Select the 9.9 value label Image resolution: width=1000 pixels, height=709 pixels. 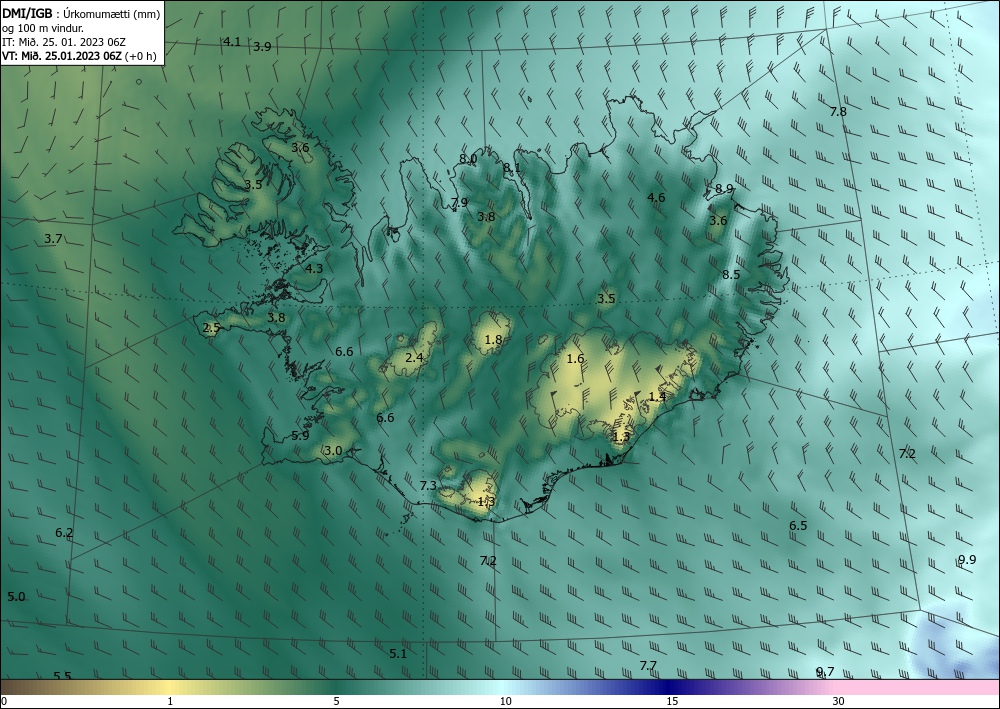click(967, 559)
